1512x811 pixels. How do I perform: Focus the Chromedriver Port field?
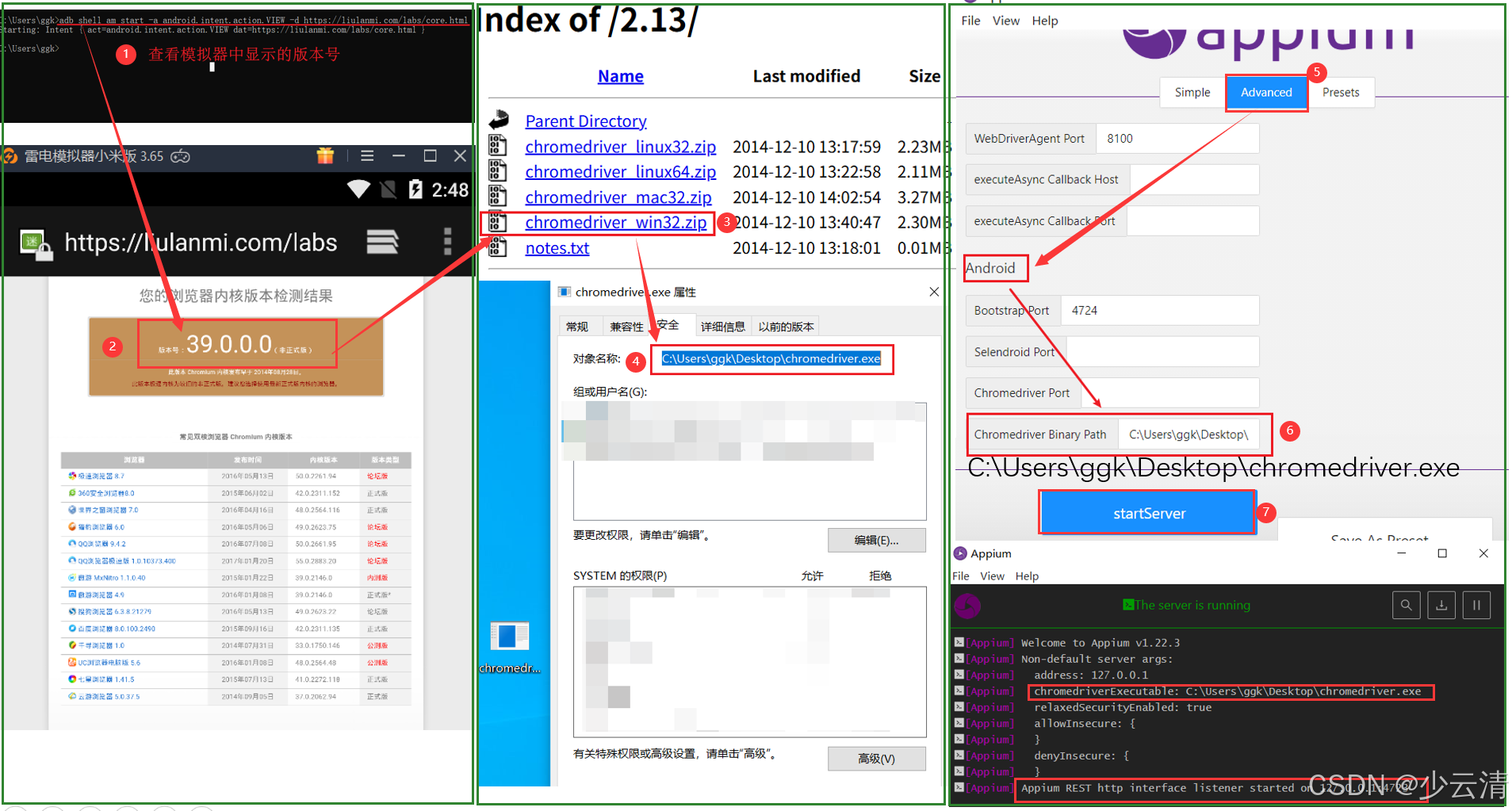(x=1169, y=393)
